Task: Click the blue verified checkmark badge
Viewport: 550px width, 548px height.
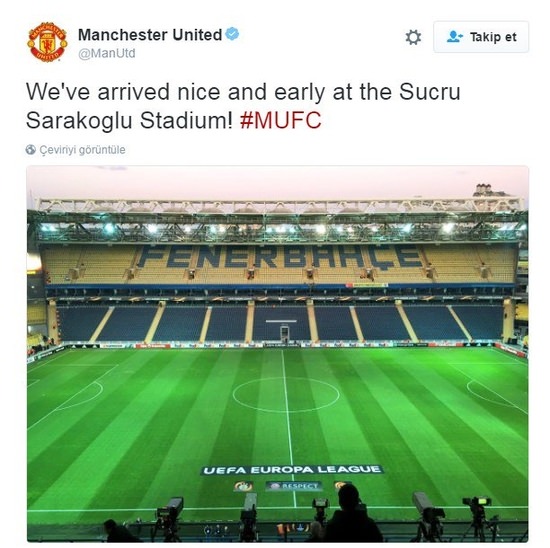Action: pos(232,34)
